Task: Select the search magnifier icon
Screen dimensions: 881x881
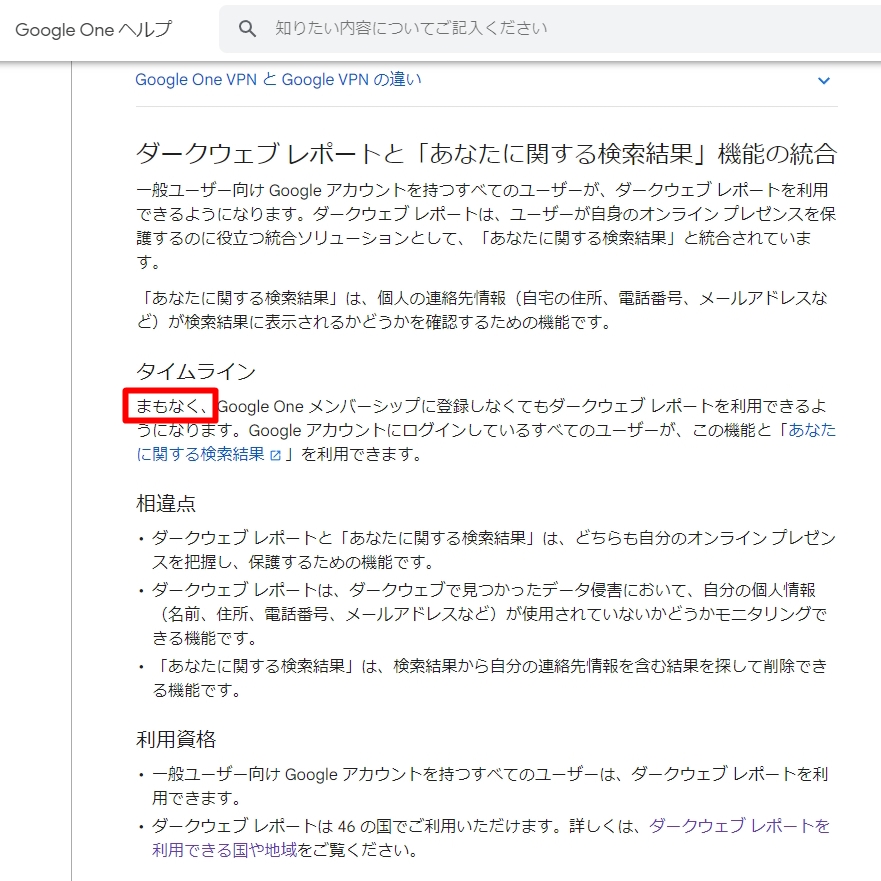Action: [247, 29]
